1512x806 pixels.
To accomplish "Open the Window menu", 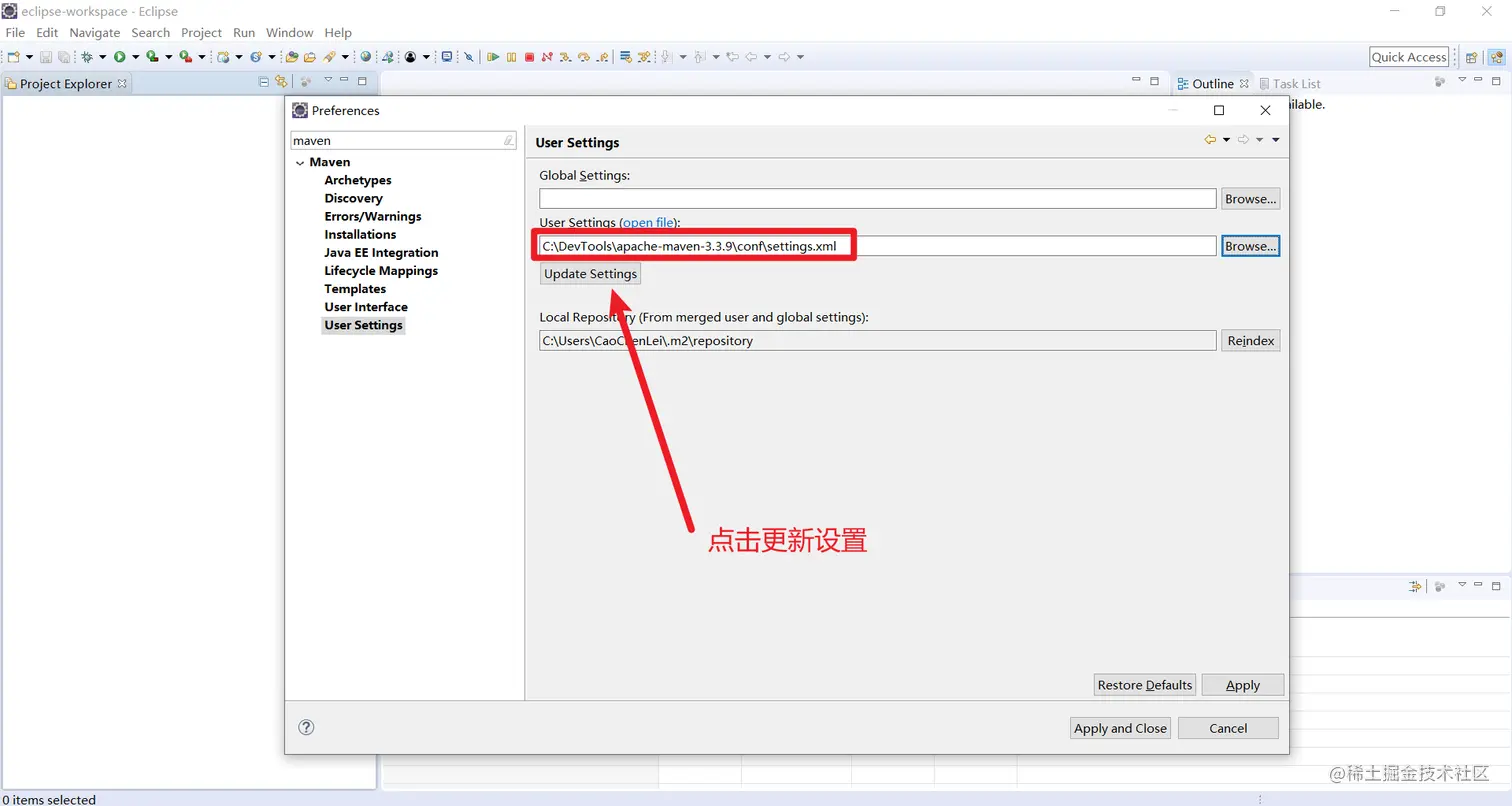I will coord(290,33).
